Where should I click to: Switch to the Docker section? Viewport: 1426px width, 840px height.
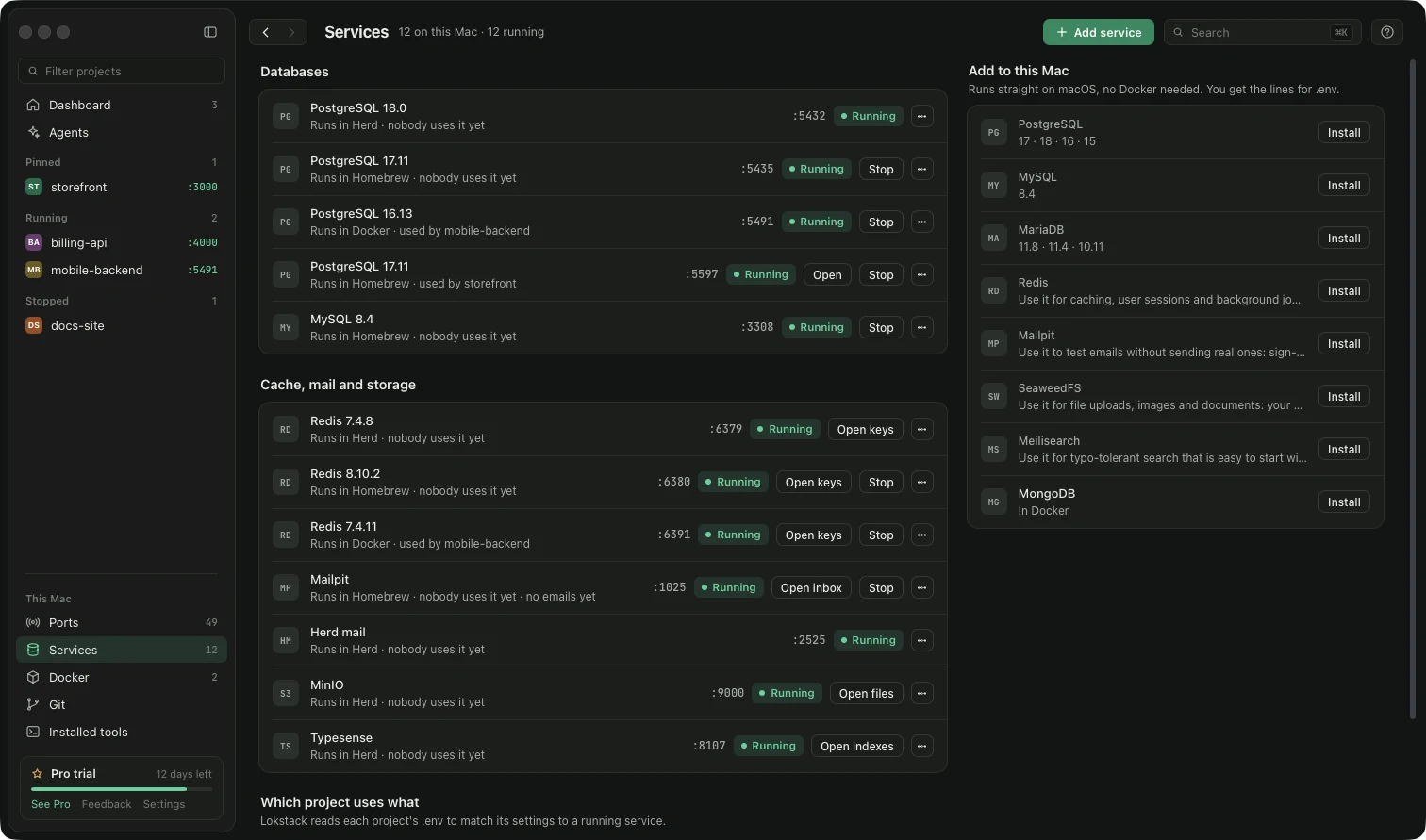click(122, 677)
